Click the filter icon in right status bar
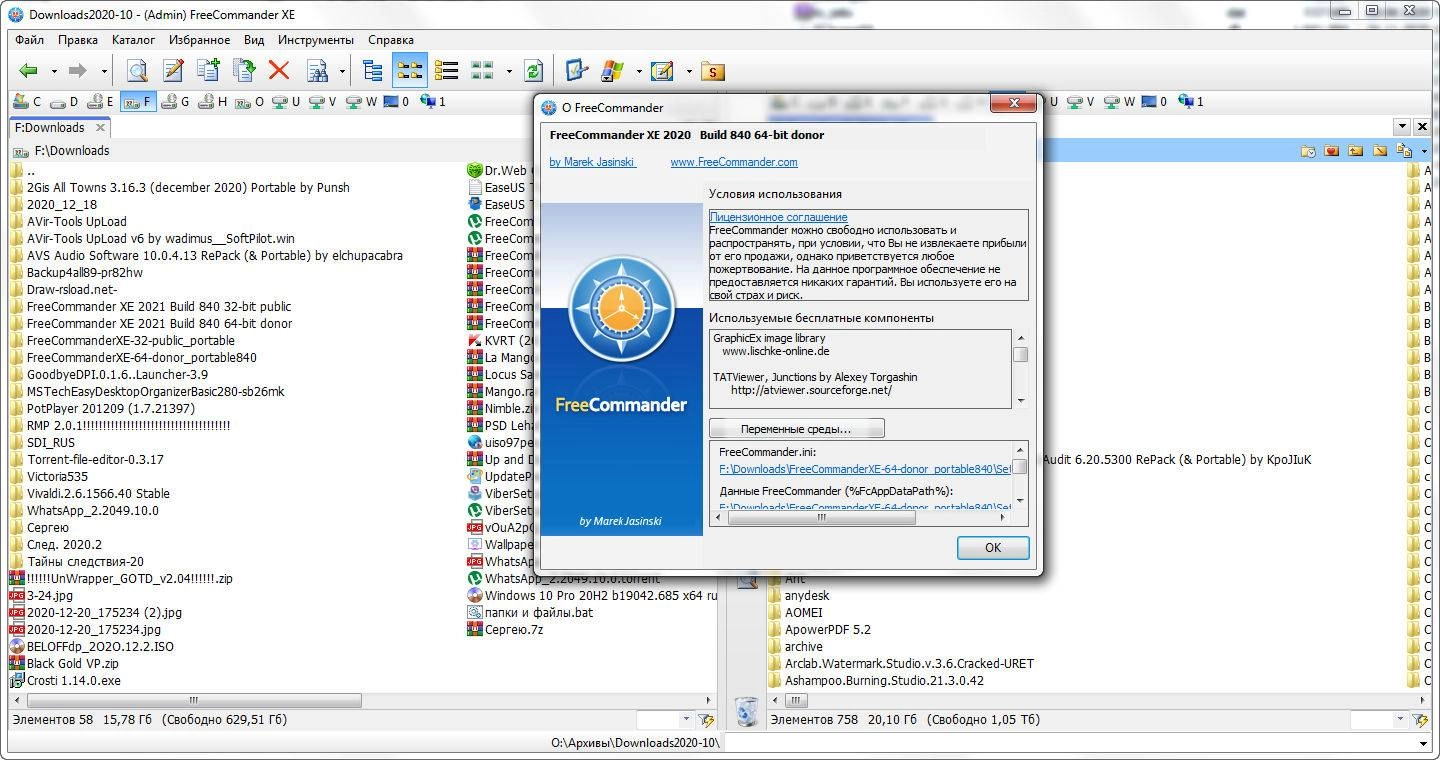 click(1422, 720)
